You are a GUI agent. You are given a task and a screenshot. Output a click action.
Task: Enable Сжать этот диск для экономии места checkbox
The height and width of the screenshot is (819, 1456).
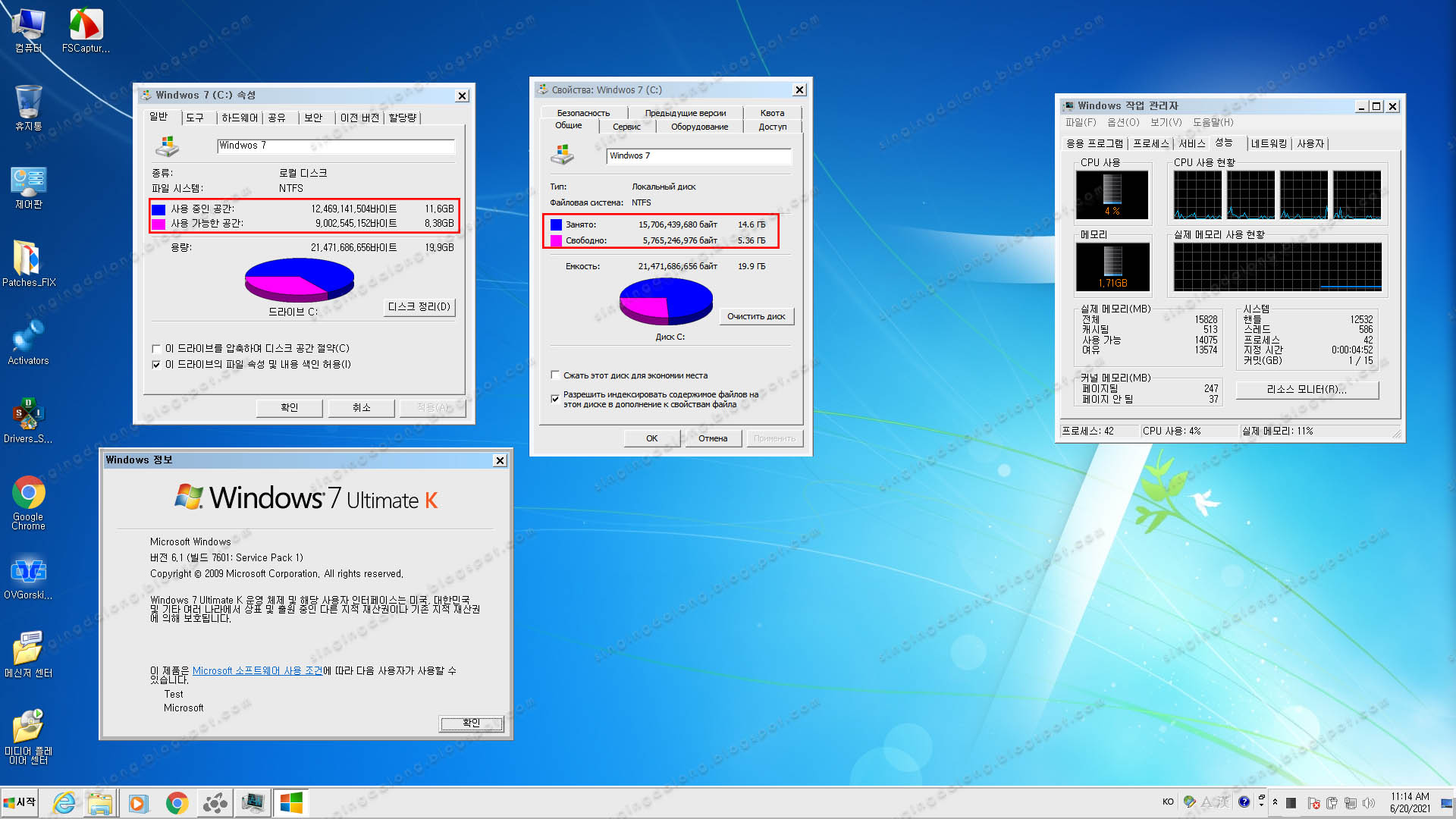click(x=554, y=375)
